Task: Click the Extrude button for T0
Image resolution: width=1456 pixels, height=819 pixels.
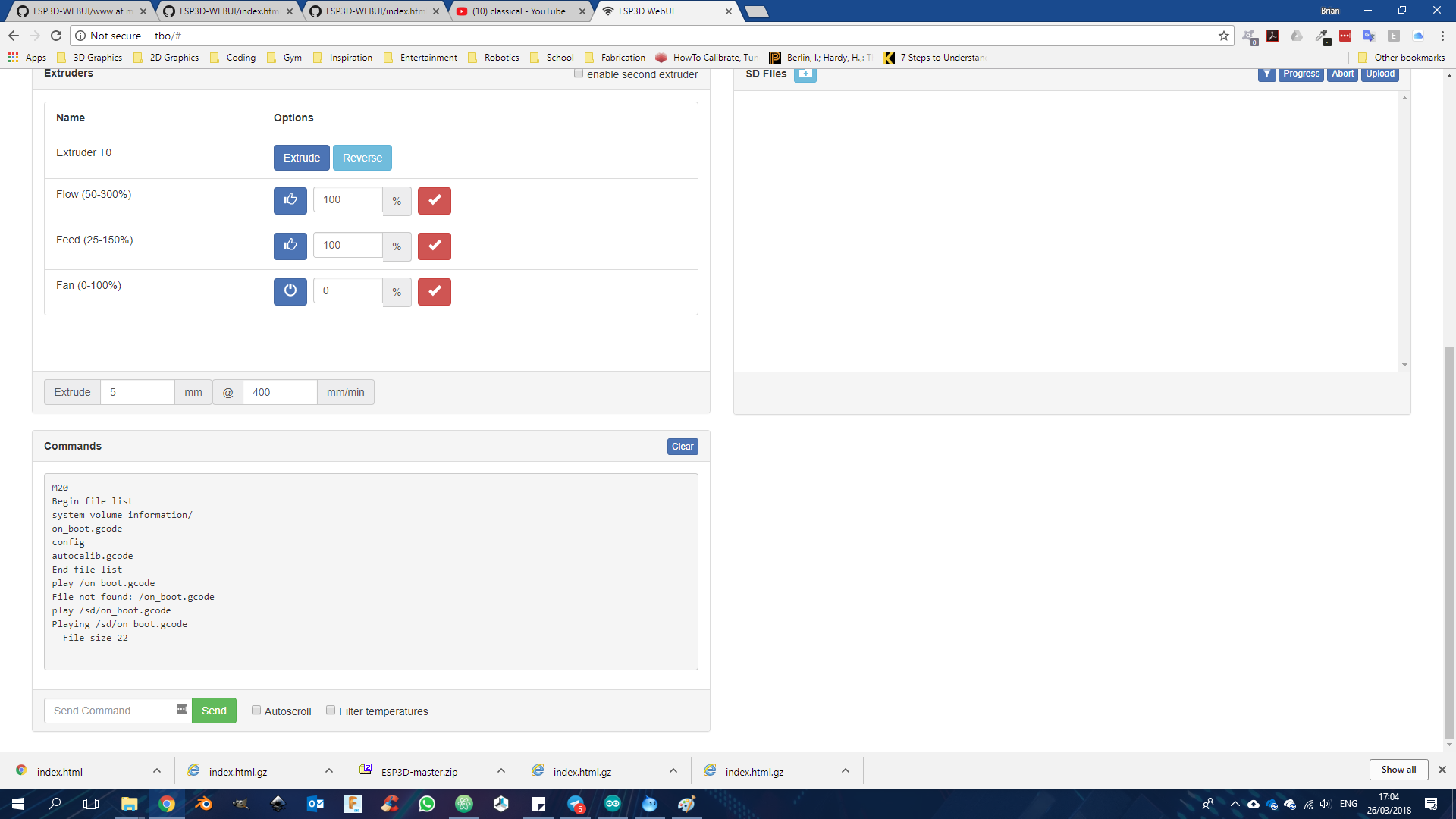Action: coord(301,158)
